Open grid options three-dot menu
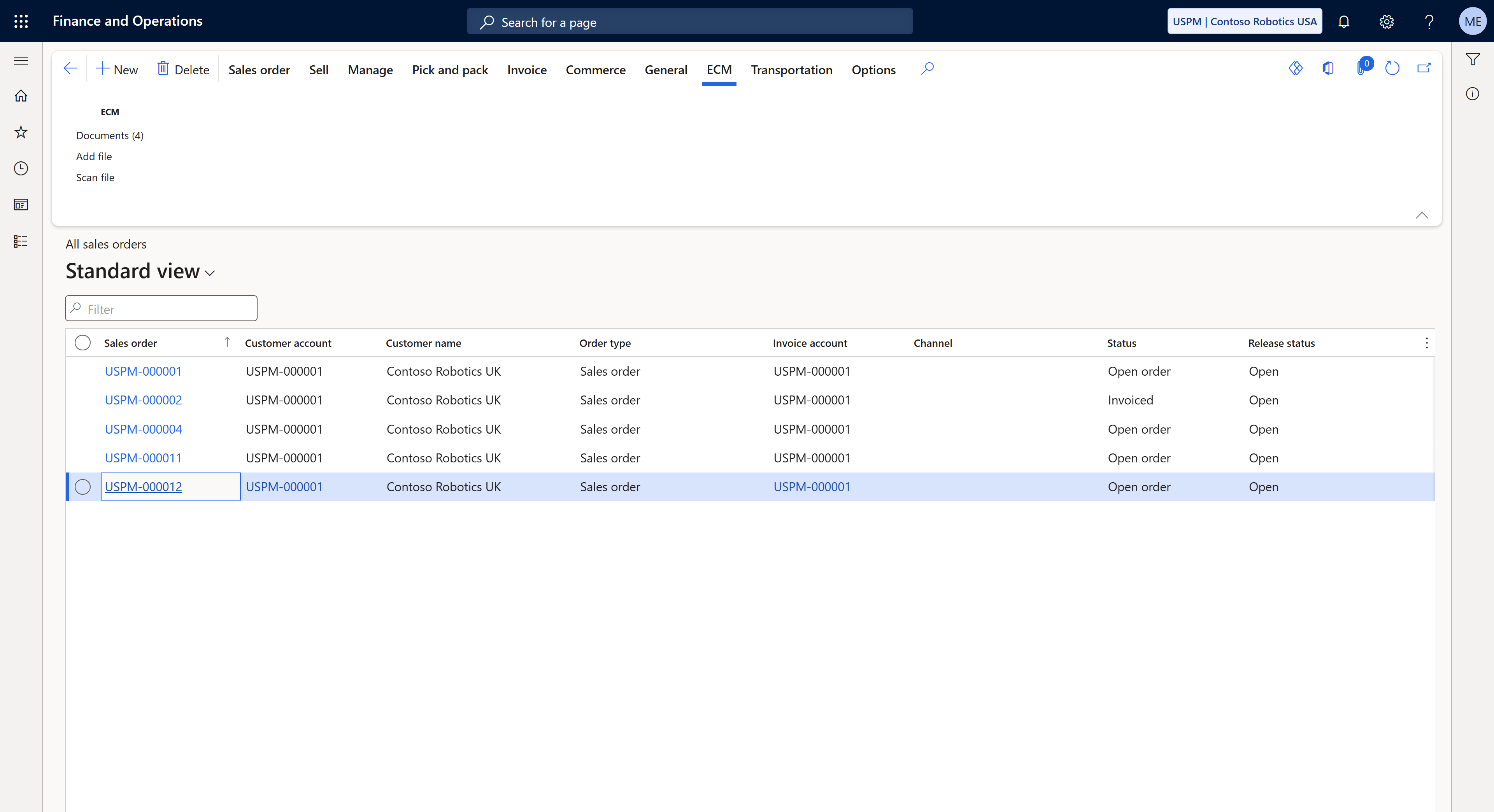Image resolution: width=1494 pixels, height=812 pixels. click(1427, 343)
